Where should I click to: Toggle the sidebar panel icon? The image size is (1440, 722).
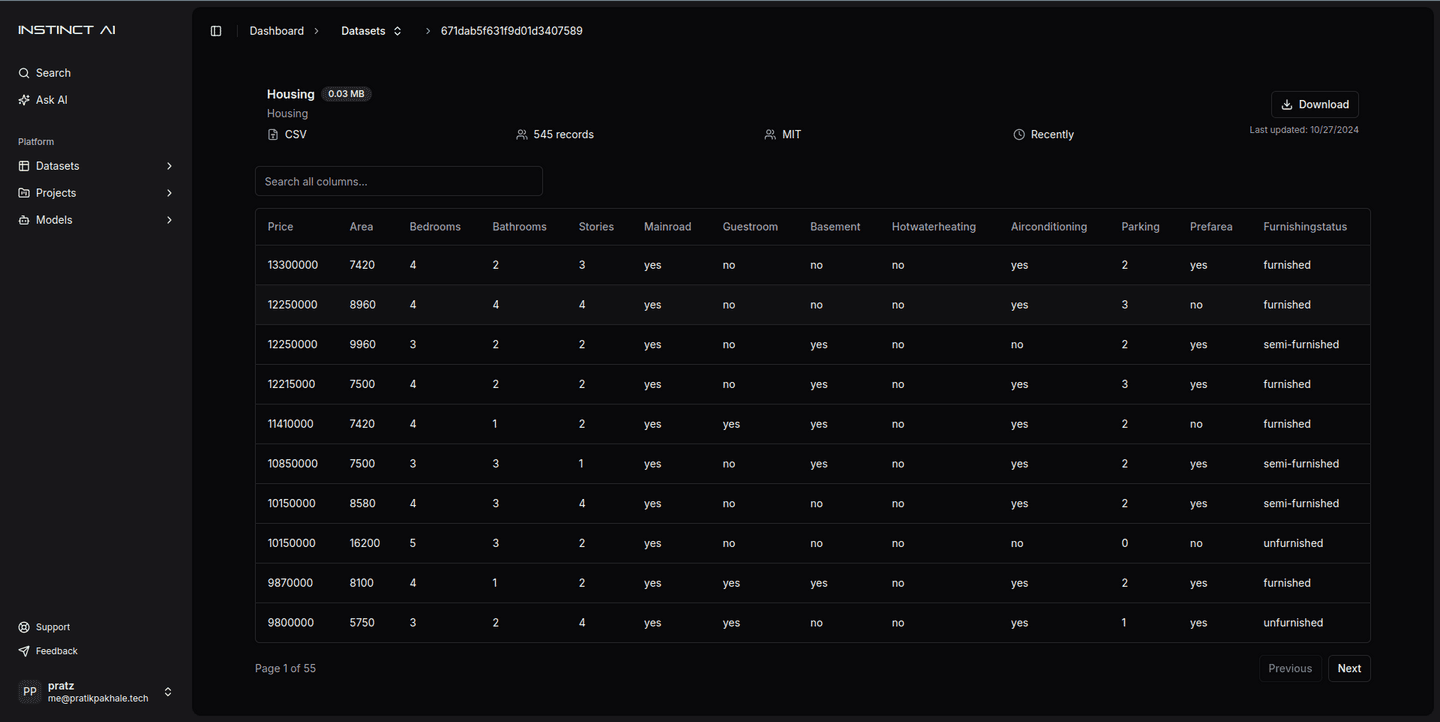pyautogui.click(x=216, y=31)
